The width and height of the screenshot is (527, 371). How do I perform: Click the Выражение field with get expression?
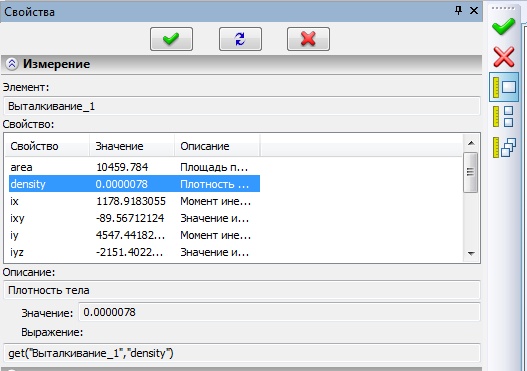point(242,353)
